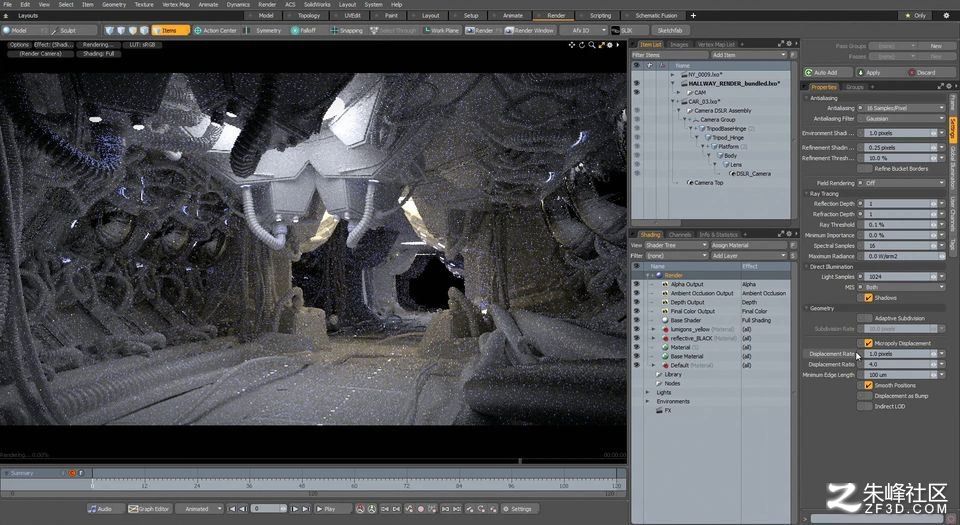Open the Field Rendering dropdown
This screenshot has height=525, width=960.
(904, 182)
